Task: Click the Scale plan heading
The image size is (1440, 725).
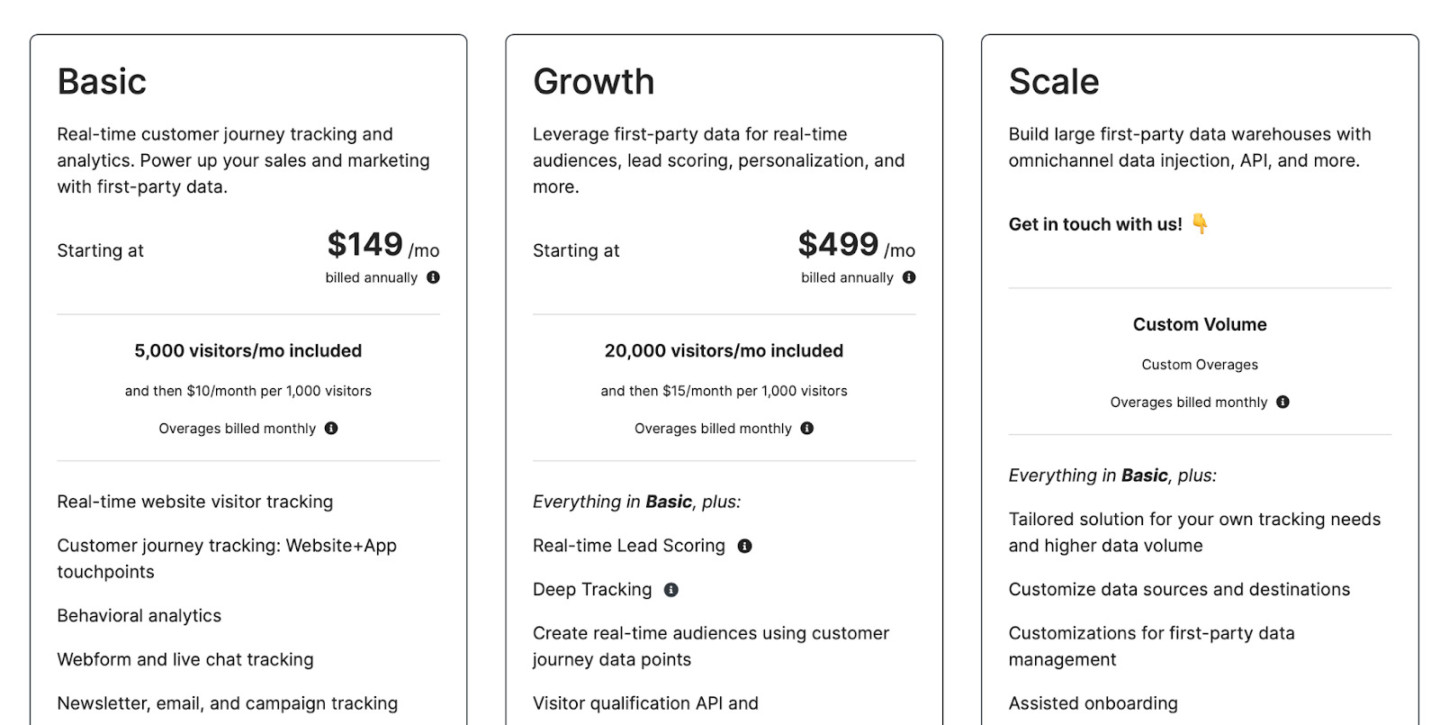Action: pyautogui.click(x=1054, y=81)
